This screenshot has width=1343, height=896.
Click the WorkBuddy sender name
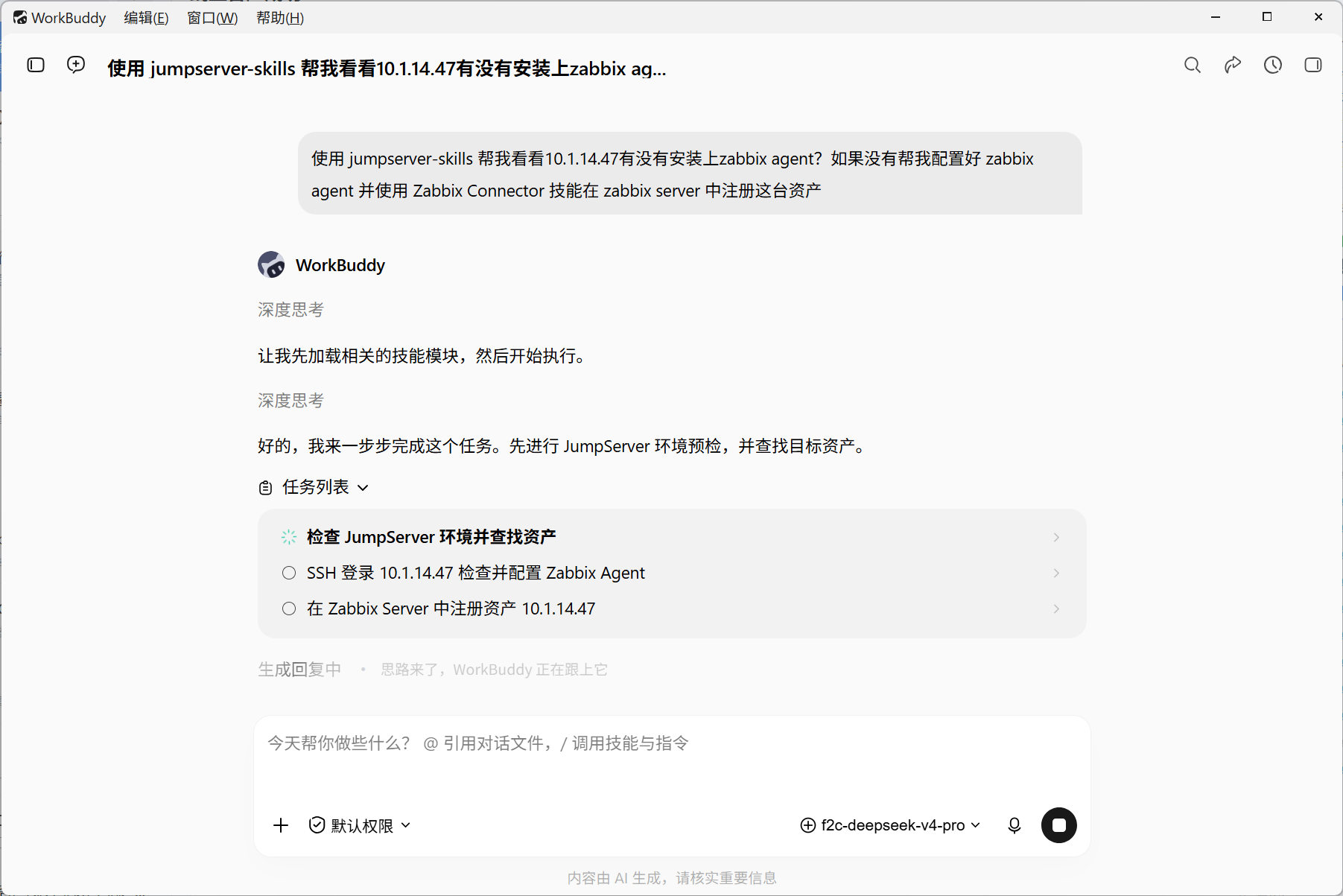tap(340, 265)
